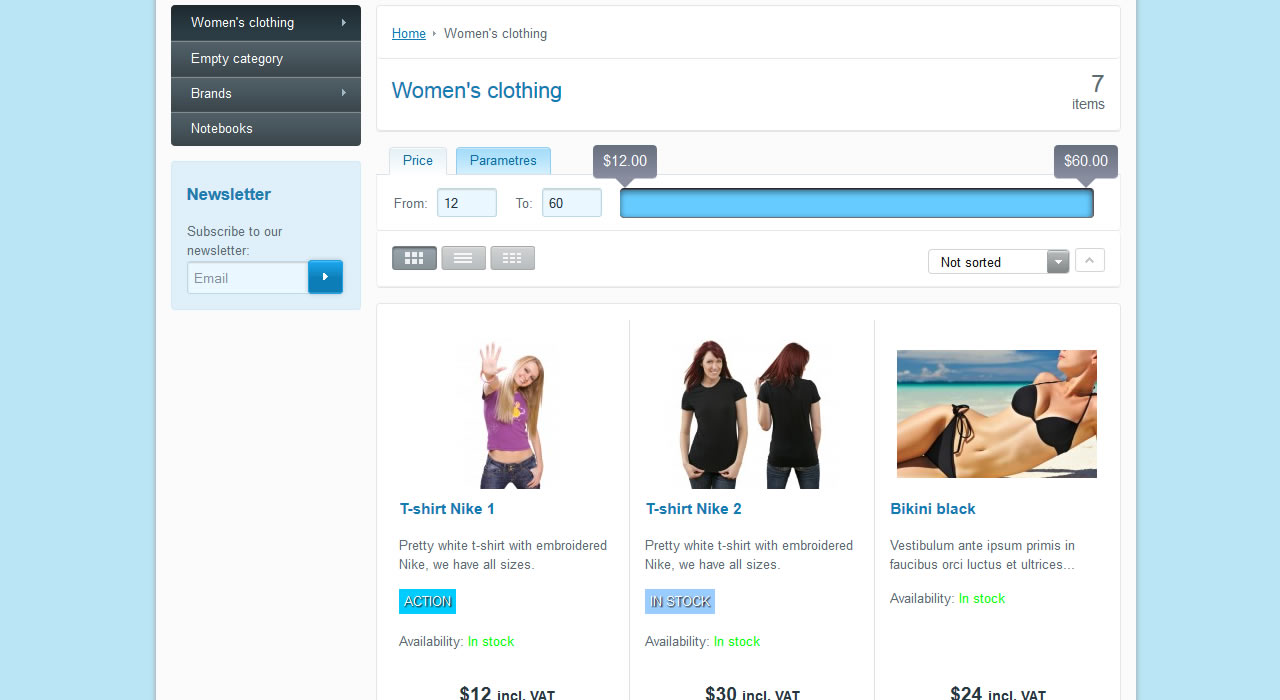Click the ACTION label on T-shirt Nike 1
This screenshot has width=1280, height=700.
428,602
